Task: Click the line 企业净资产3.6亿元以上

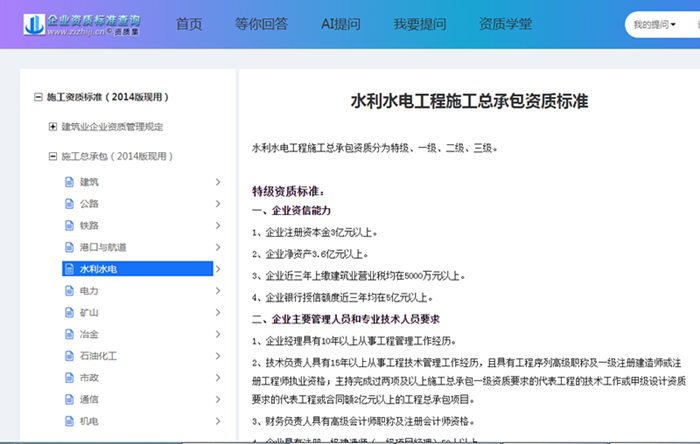Action: [310, 254]
